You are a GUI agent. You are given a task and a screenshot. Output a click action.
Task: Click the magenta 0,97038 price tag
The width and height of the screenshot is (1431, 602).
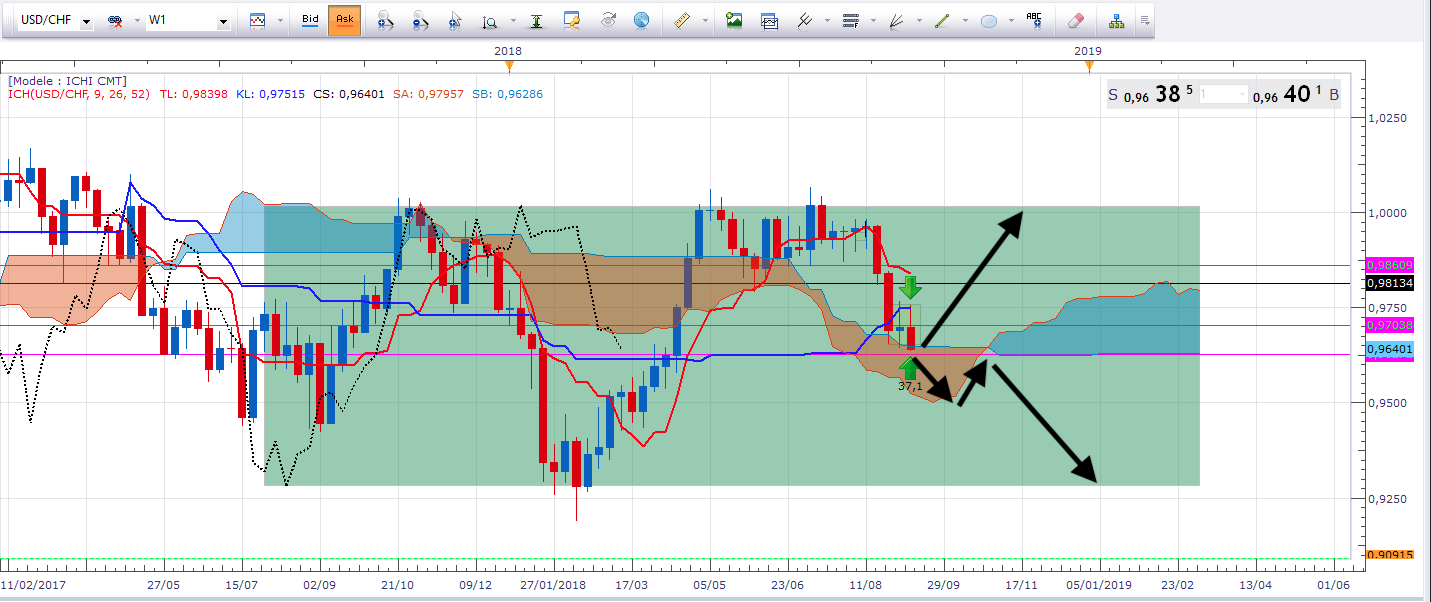(x=1388, y=325)
